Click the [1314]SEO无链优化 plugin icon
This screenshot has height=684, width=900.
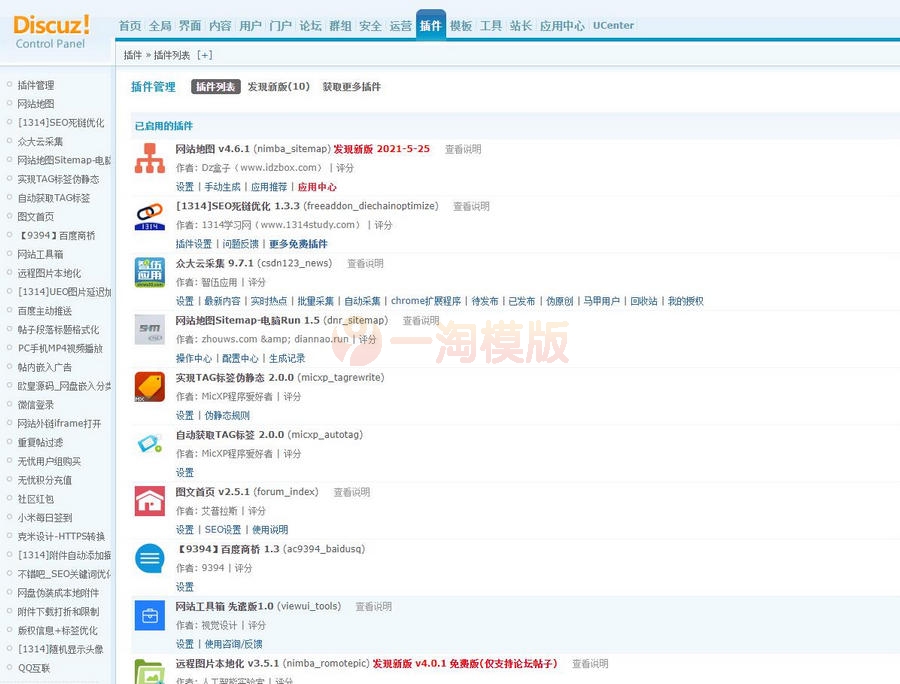148,214
